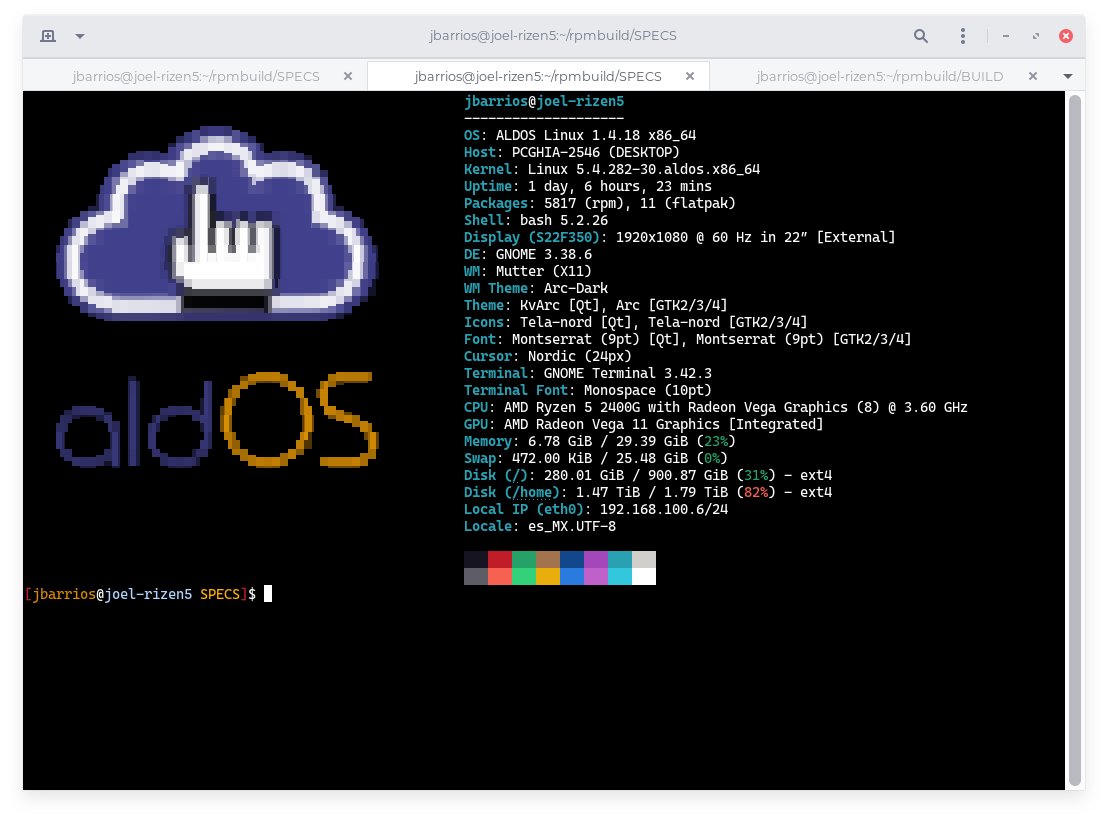Click the OS: ALDOS Linux 1.4.18 line
Image resolution: width=1108 pixels, height=821 pixels.
[579, 135]
